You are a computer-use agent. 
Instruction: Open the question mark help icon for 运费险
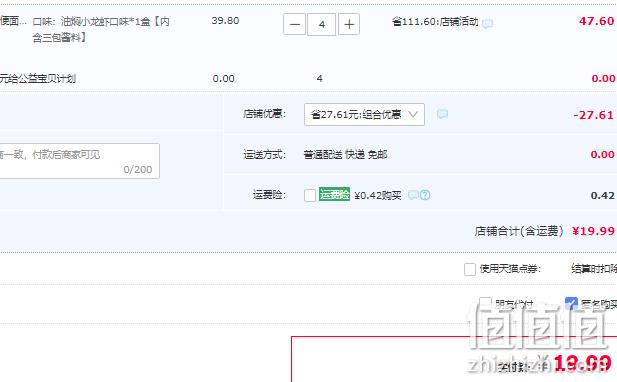[x=425, y=195]
